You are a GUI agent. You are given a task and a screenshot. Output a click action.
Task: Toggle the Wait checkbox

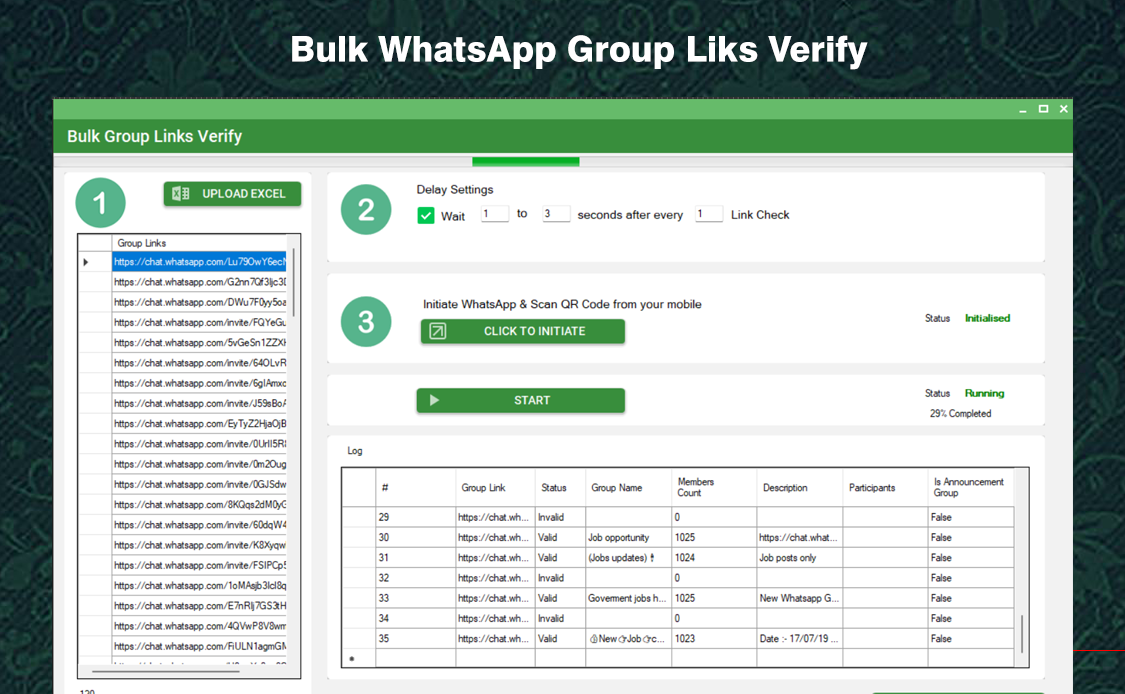tap(426, 215)
